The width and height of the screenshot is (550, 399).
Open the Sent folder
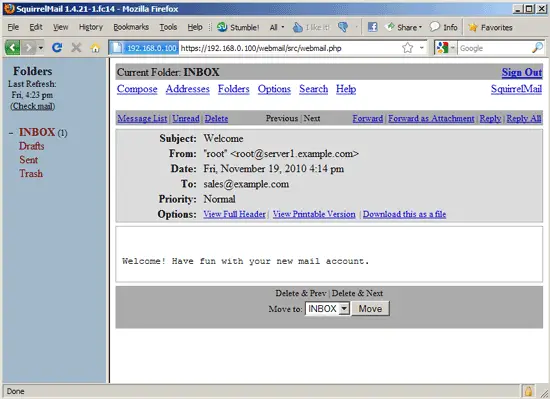point(28,160)
